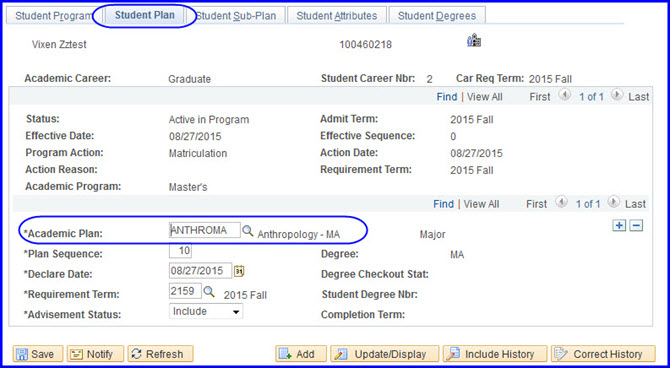Open the Student Degrees tab
This screenshot has width=670, height=368.
[x=437, y=16]
